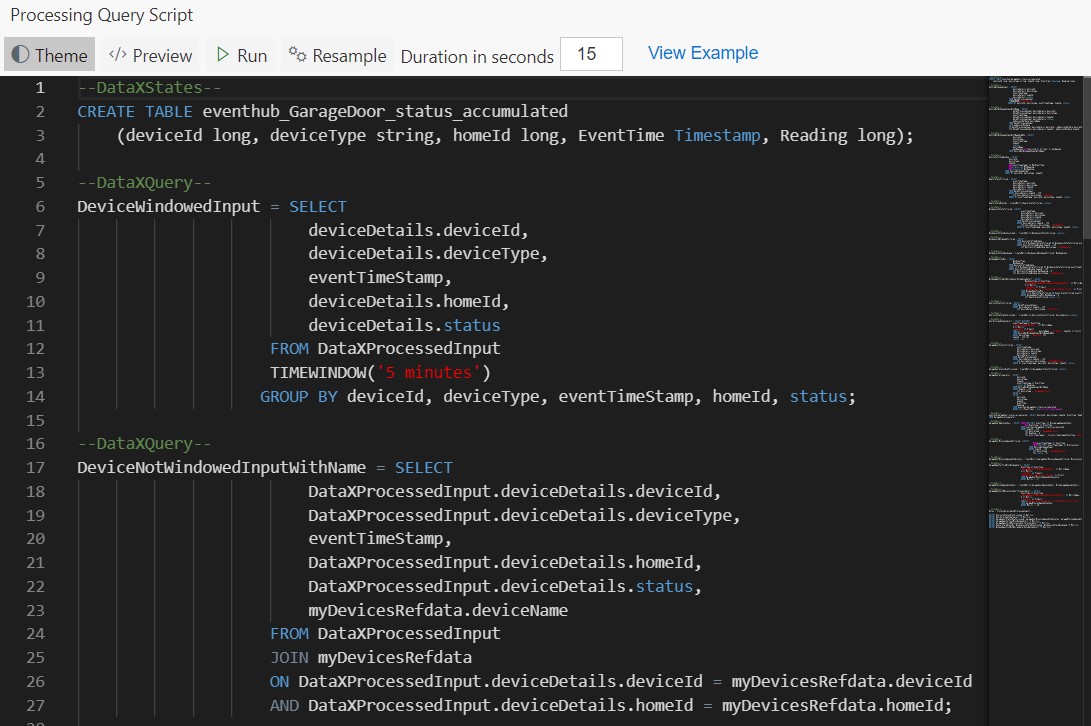Viewport: 1091px width, 726px height.
Task: Click the green Run play icon
Action: [x=224, y=54]
